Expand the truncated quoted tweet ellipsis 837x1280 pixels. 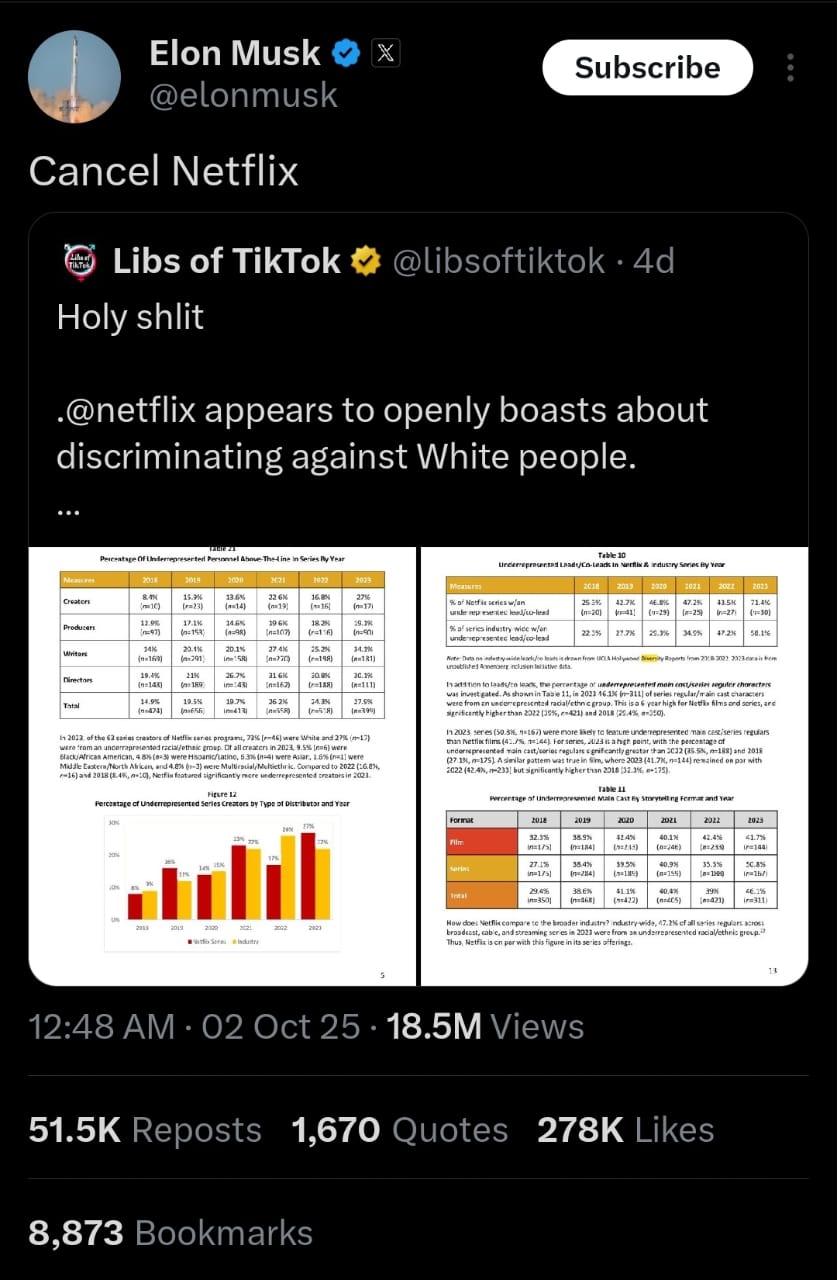click(x=68, y=511)
